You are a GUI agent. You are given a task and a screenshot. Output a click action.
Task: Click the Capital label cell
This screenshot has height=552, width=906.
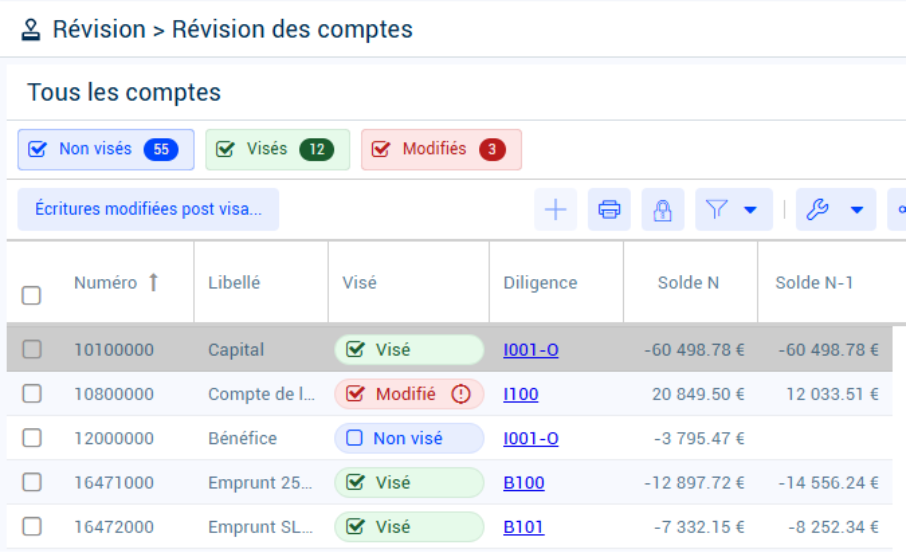[236, 350]
